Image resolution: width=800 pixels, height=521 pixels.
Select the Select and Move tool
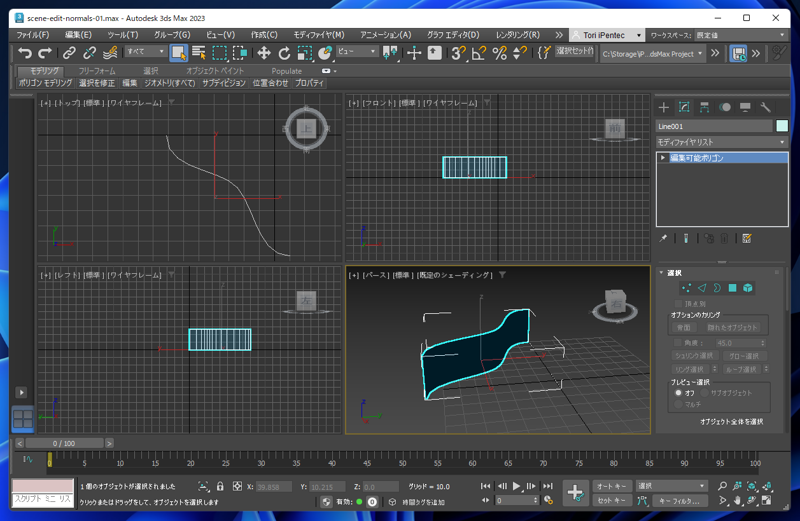point(264,53)
